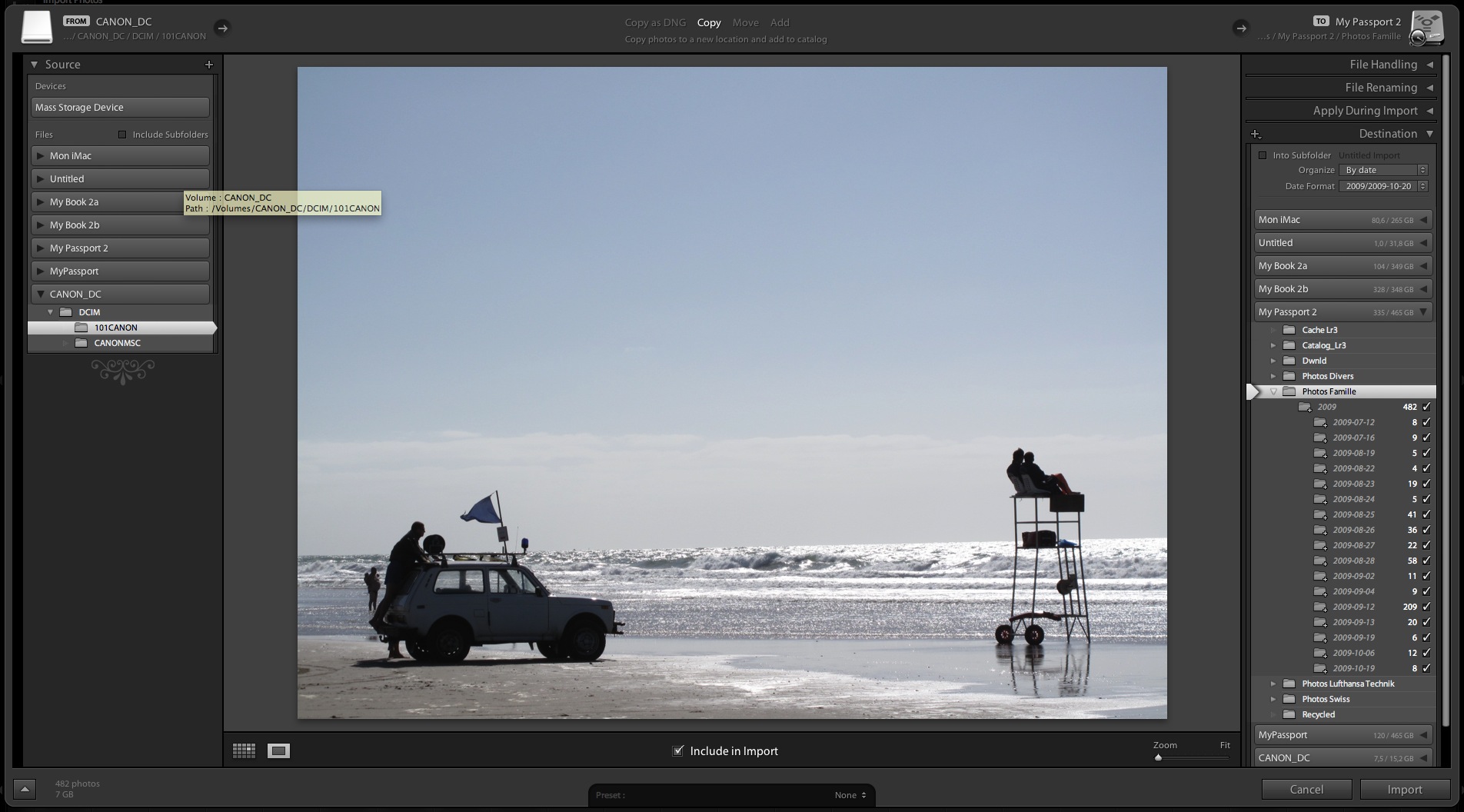Expand My Passport 2 source volume

click(41, 248)
